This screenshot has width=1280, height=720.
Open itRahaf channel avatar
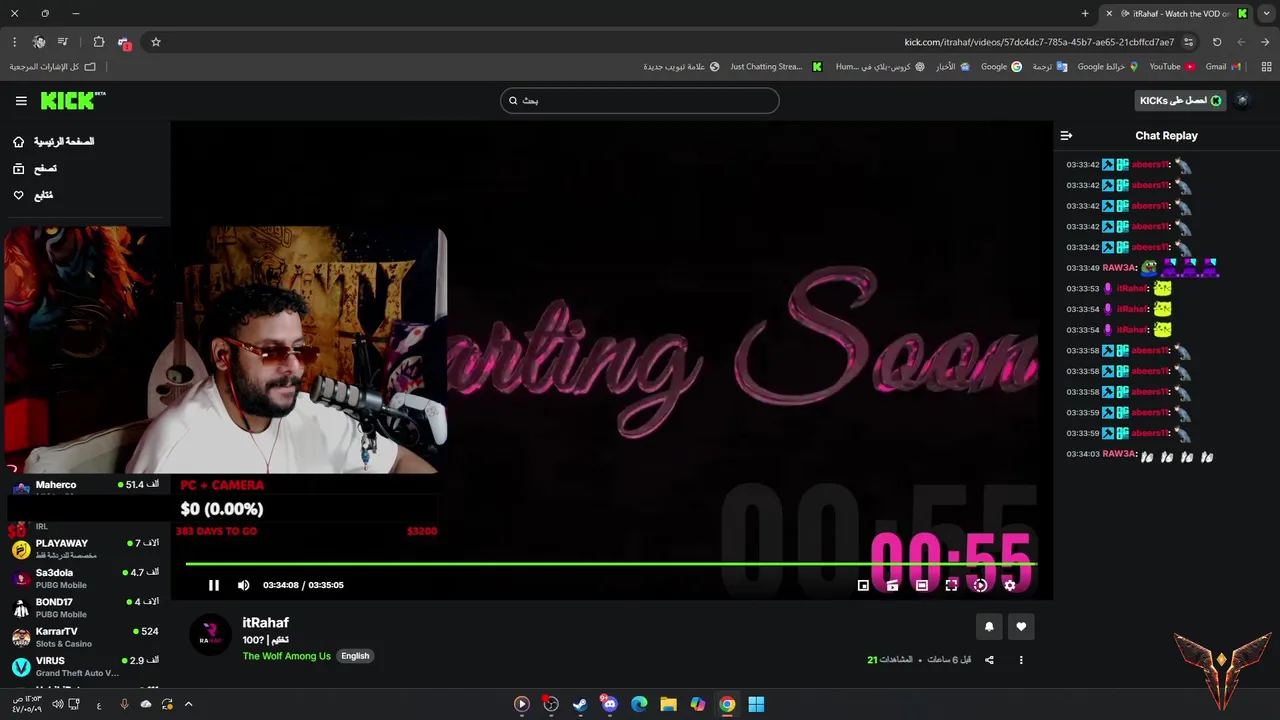pos(210,635)
